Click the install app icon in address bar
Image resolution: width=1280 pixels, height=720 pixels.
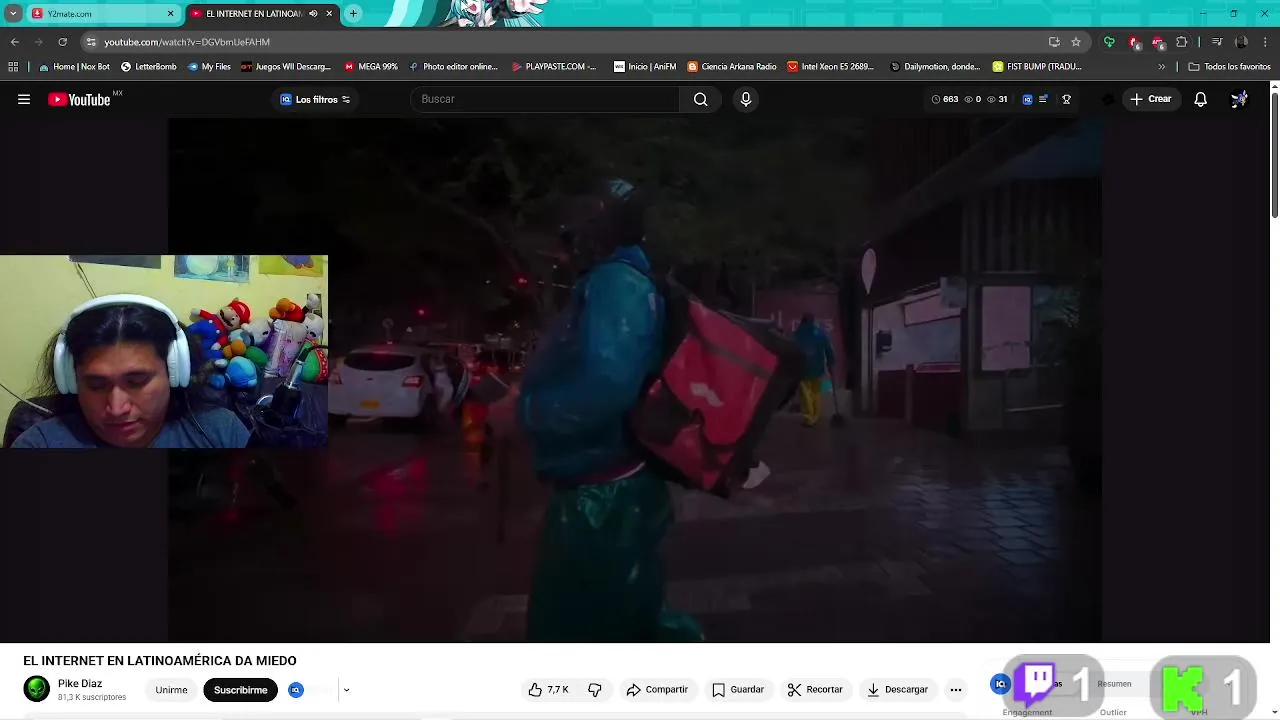coord(1054,42)
